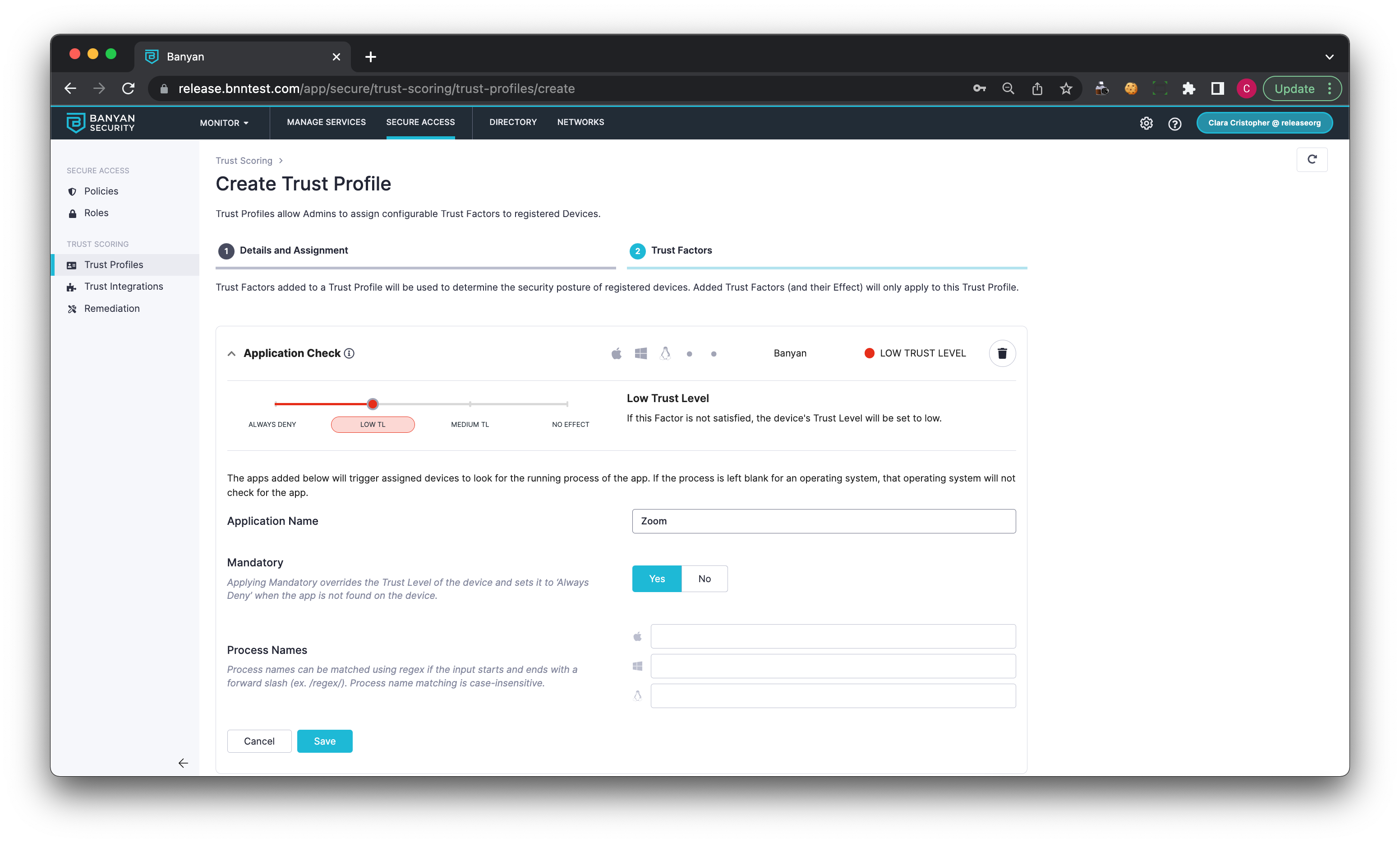Image resolution: width=1400 pixels, height=843 pixels.
Task: Open the MONITOR dropdown menu
Action: coord(224,123)
